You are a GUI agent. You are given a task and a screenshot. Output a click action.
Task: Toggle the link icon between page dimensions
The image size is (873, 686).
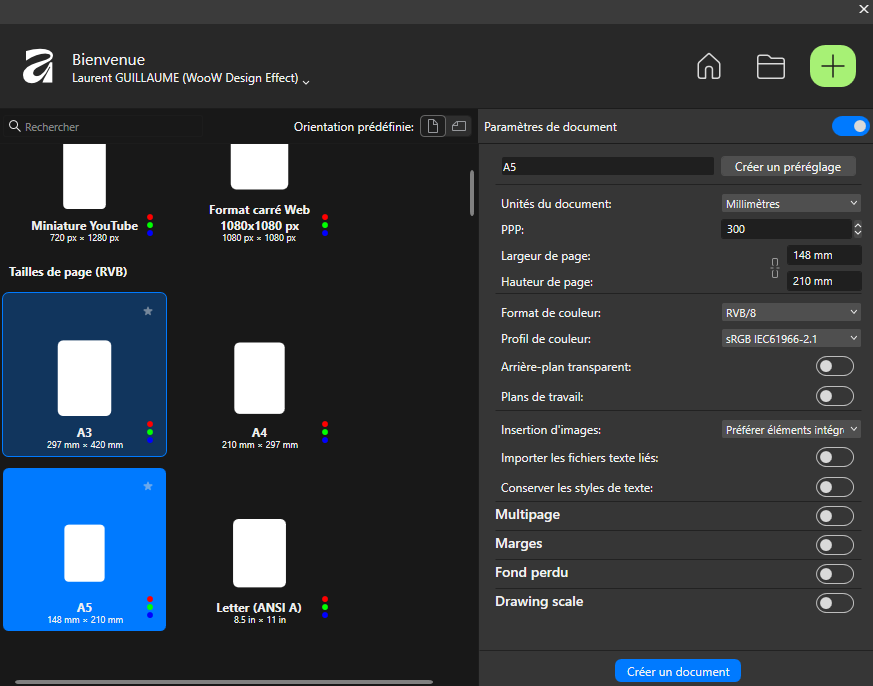773,268
